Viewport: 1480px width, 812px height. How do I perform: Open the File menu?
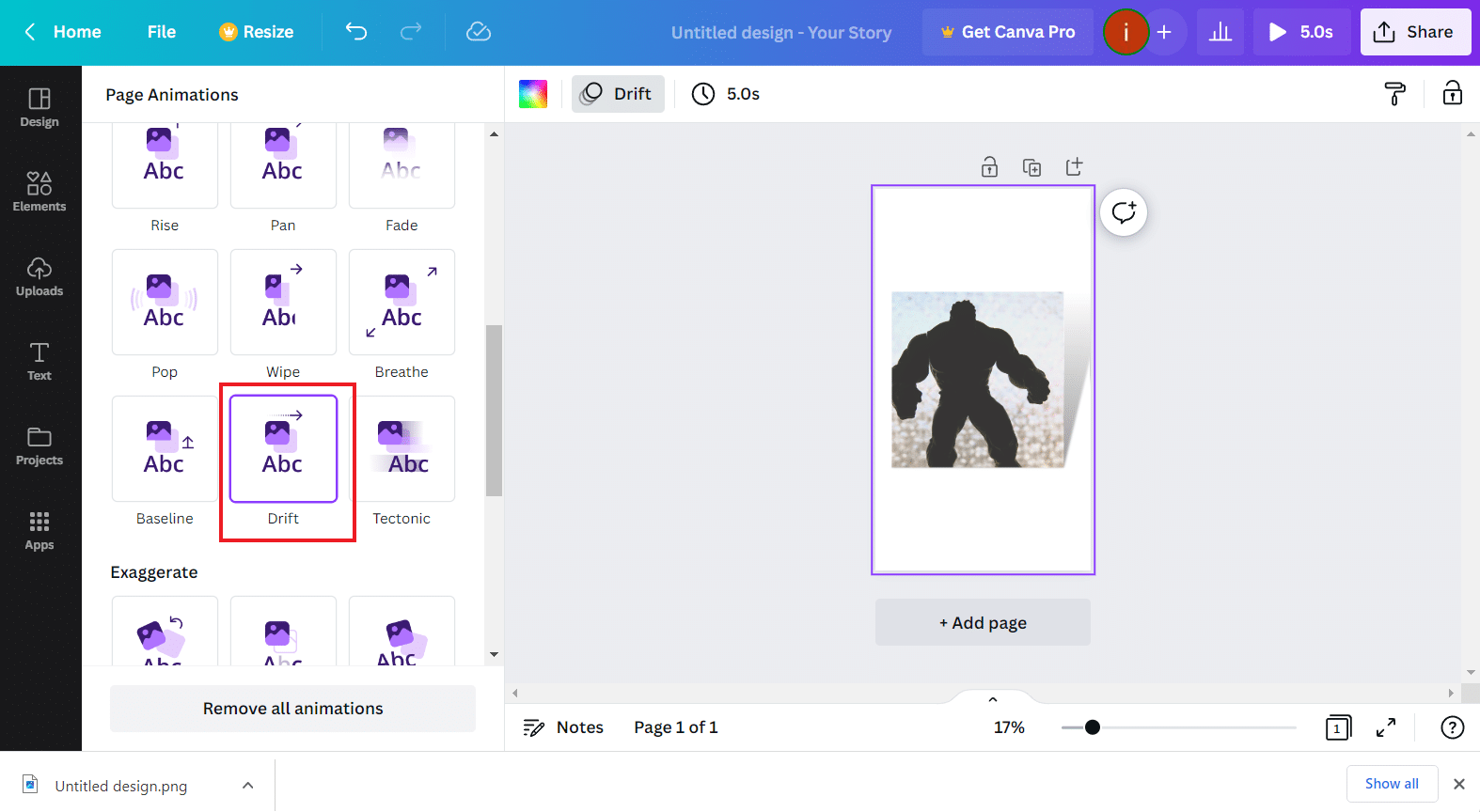coord(162,32)
